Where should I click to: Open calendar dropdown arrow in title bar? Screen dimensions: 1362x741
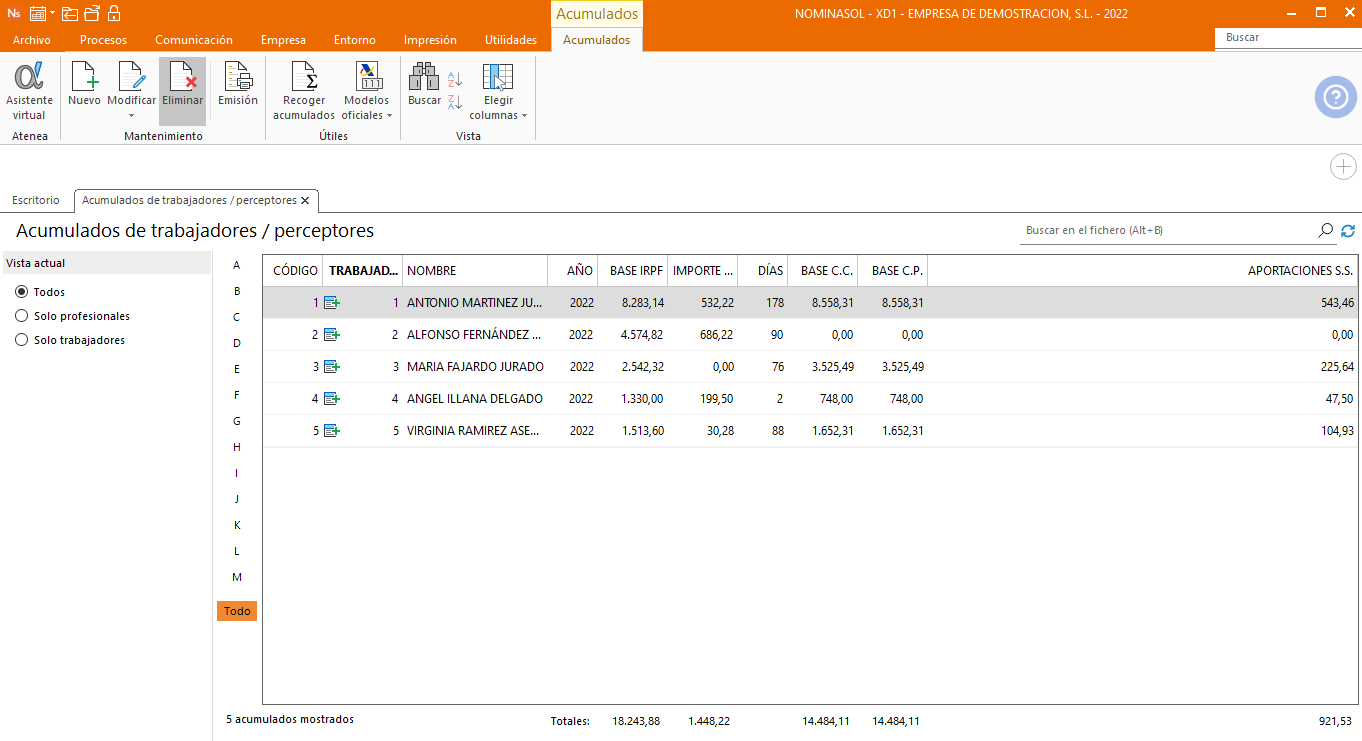(x=52, y=13)
